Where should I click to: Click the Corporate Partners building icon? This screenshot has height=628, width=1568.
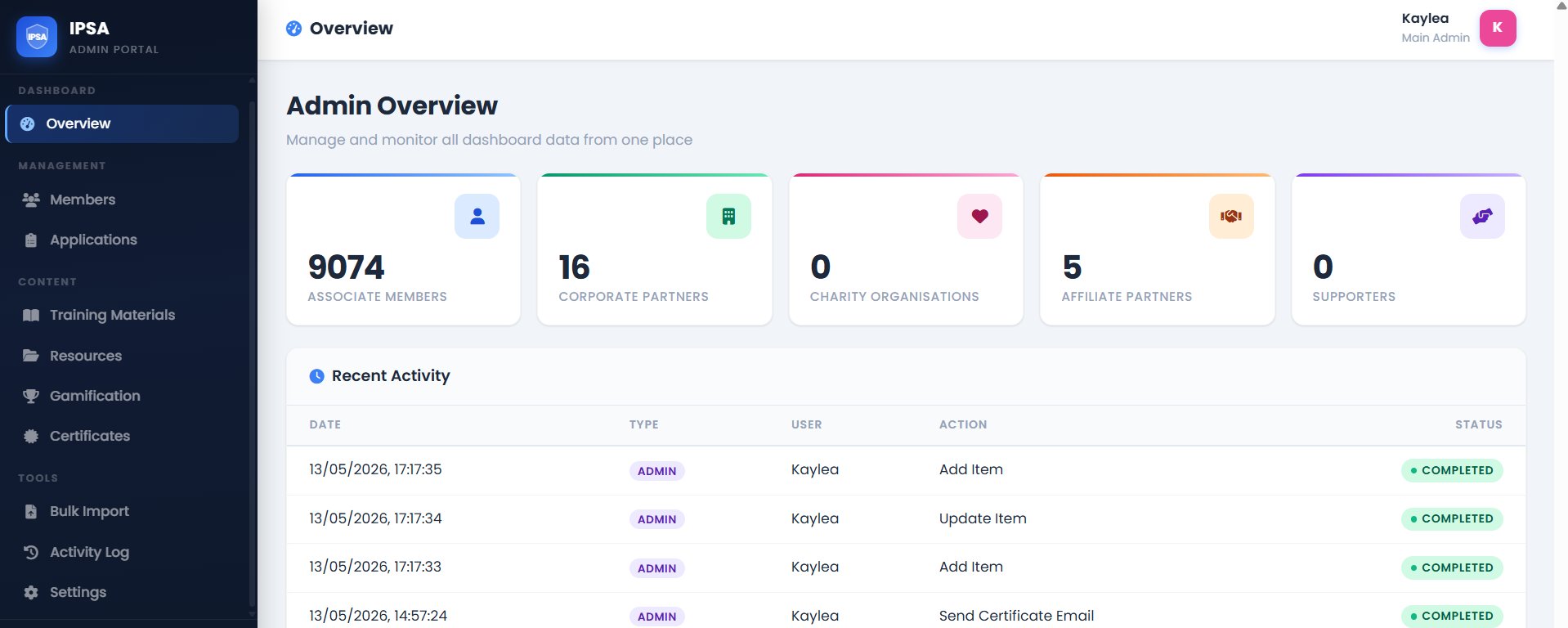pos(728,216)
